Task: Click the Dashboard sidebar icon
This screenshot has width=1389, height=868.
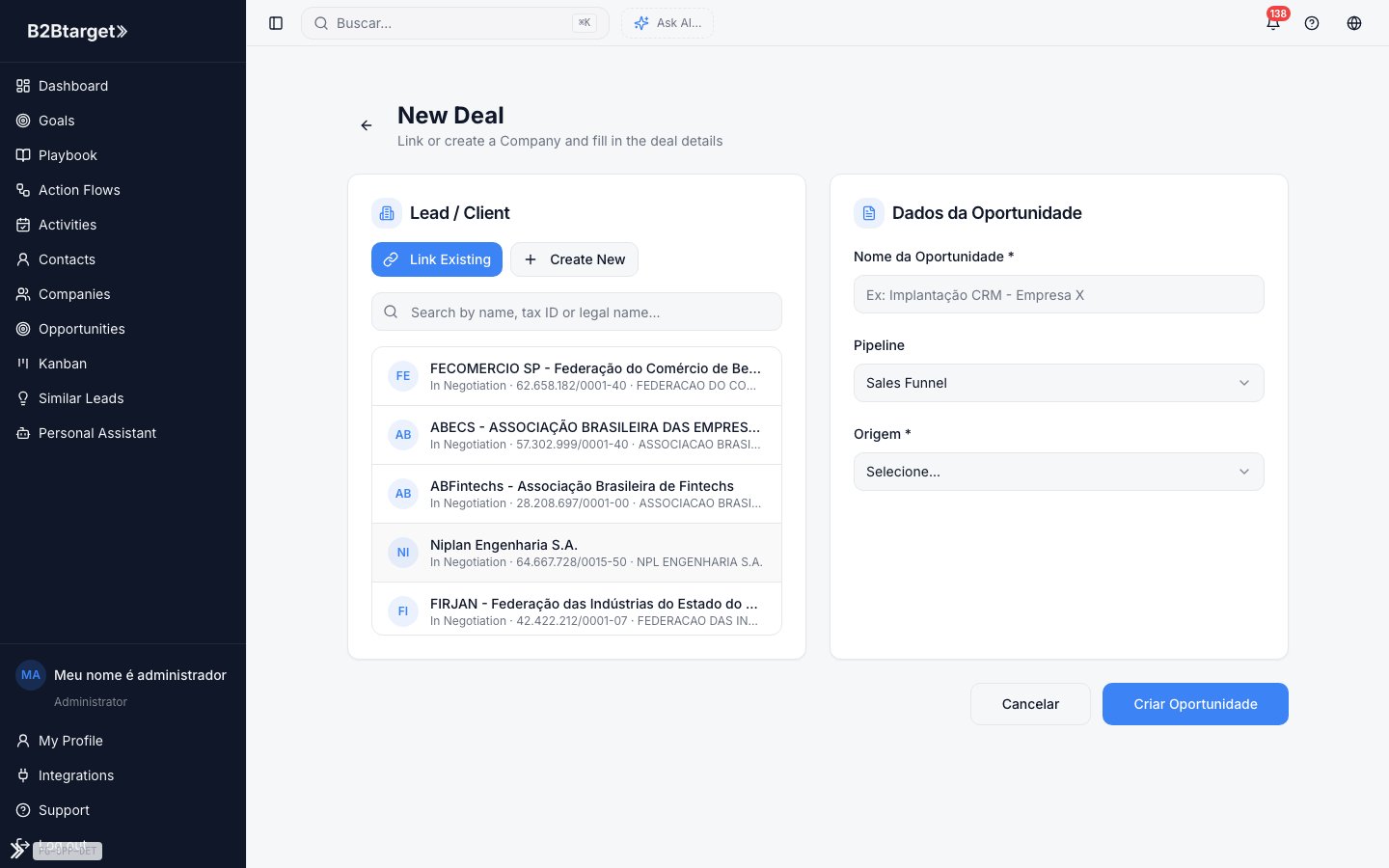Action: pyautogui.click(x=23, y=86)
